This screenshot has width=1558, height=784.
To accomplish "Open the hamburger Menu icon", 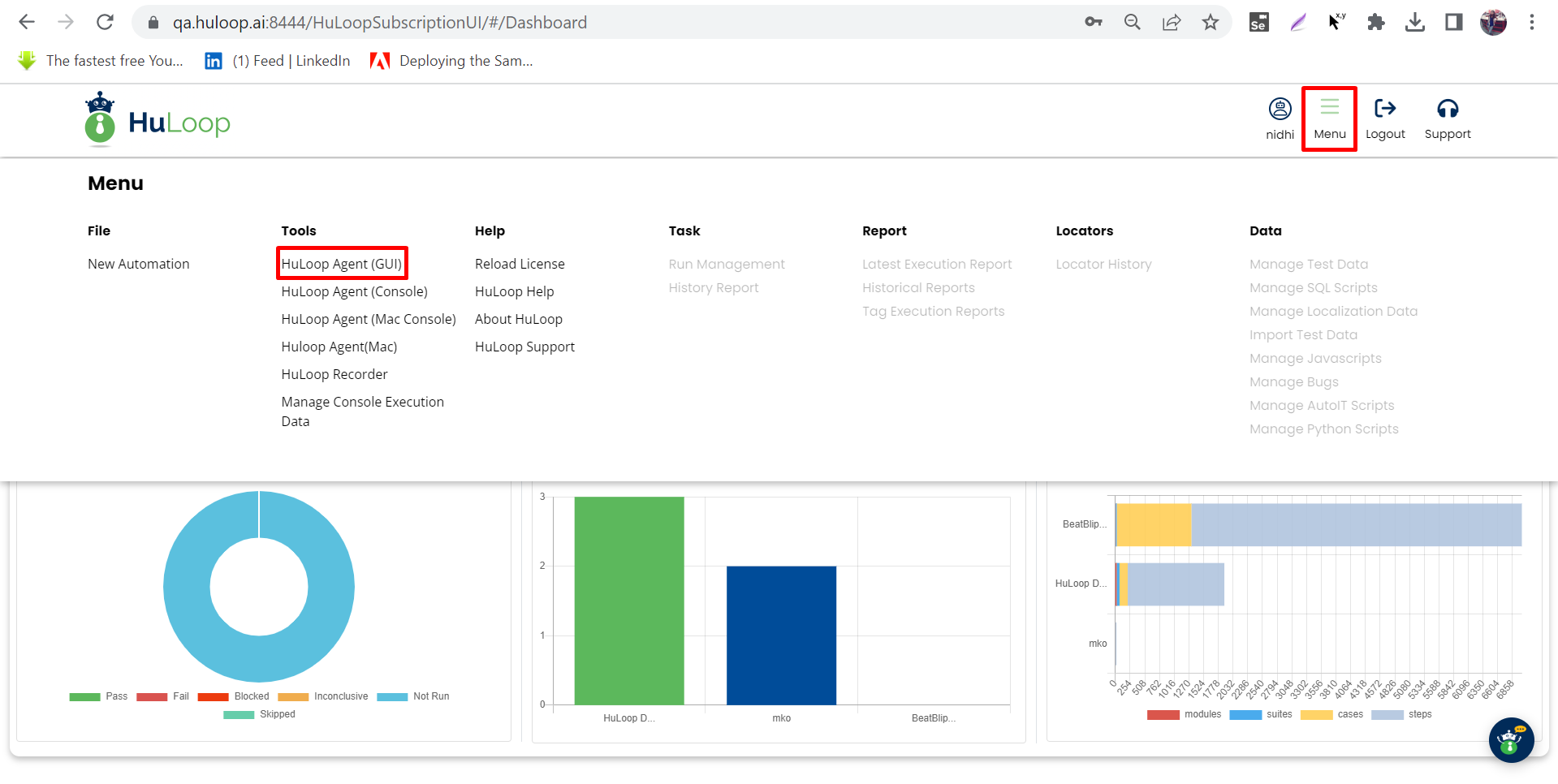I will pyautogui.click(x=1329, y=108).
